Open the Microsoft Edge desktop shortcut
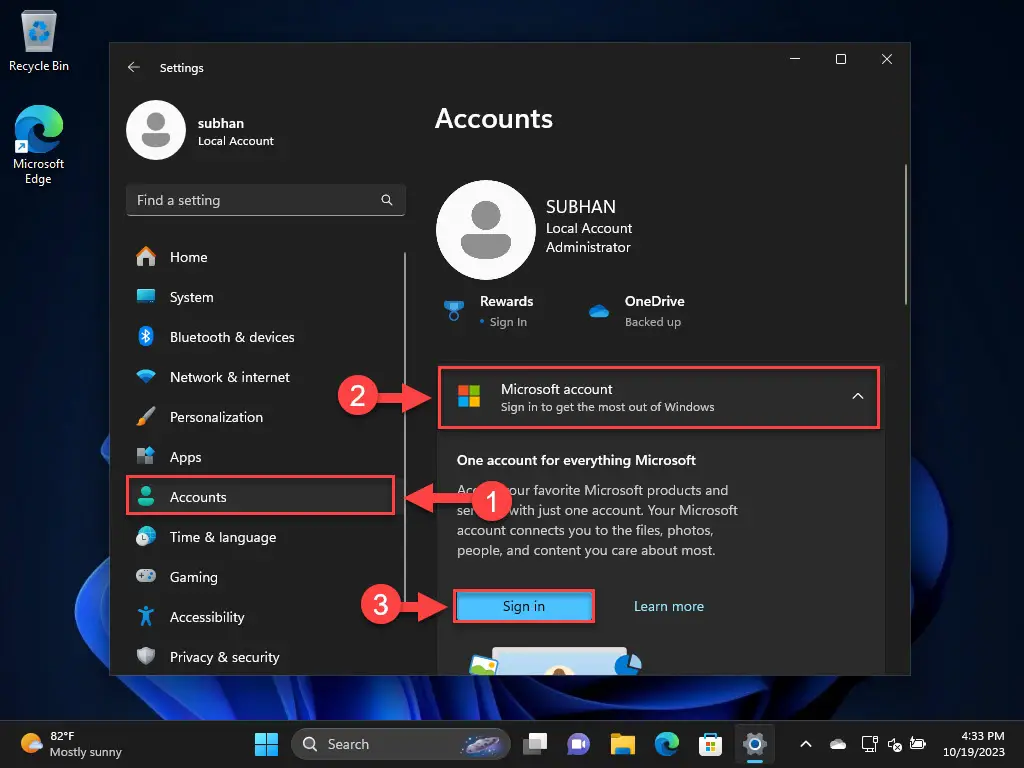Viewport: 1024px width, 768px height. pyautogui.click(x=39, y=144)
